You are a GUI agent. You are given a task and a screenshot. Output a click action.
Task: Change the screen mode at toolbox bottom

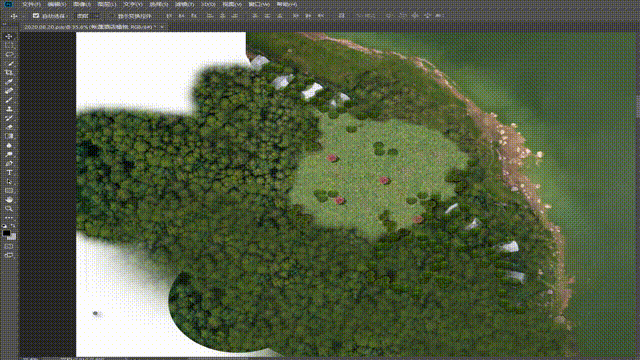9,256
